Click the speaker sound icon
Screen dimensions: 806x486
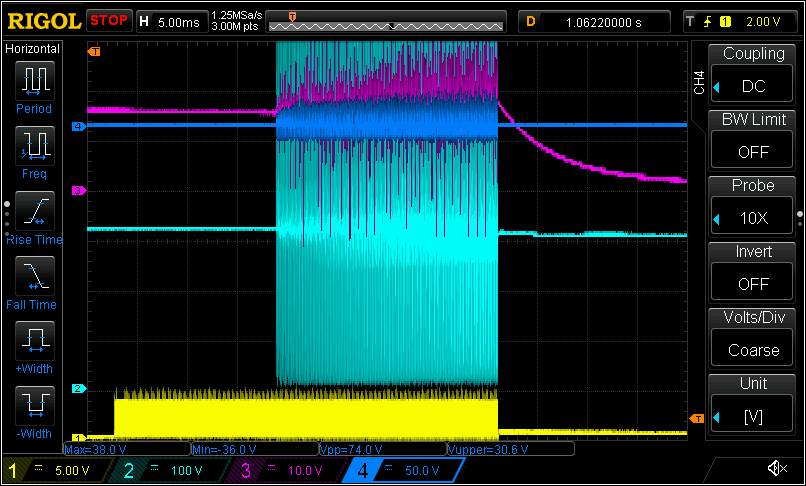click(776, 468)
